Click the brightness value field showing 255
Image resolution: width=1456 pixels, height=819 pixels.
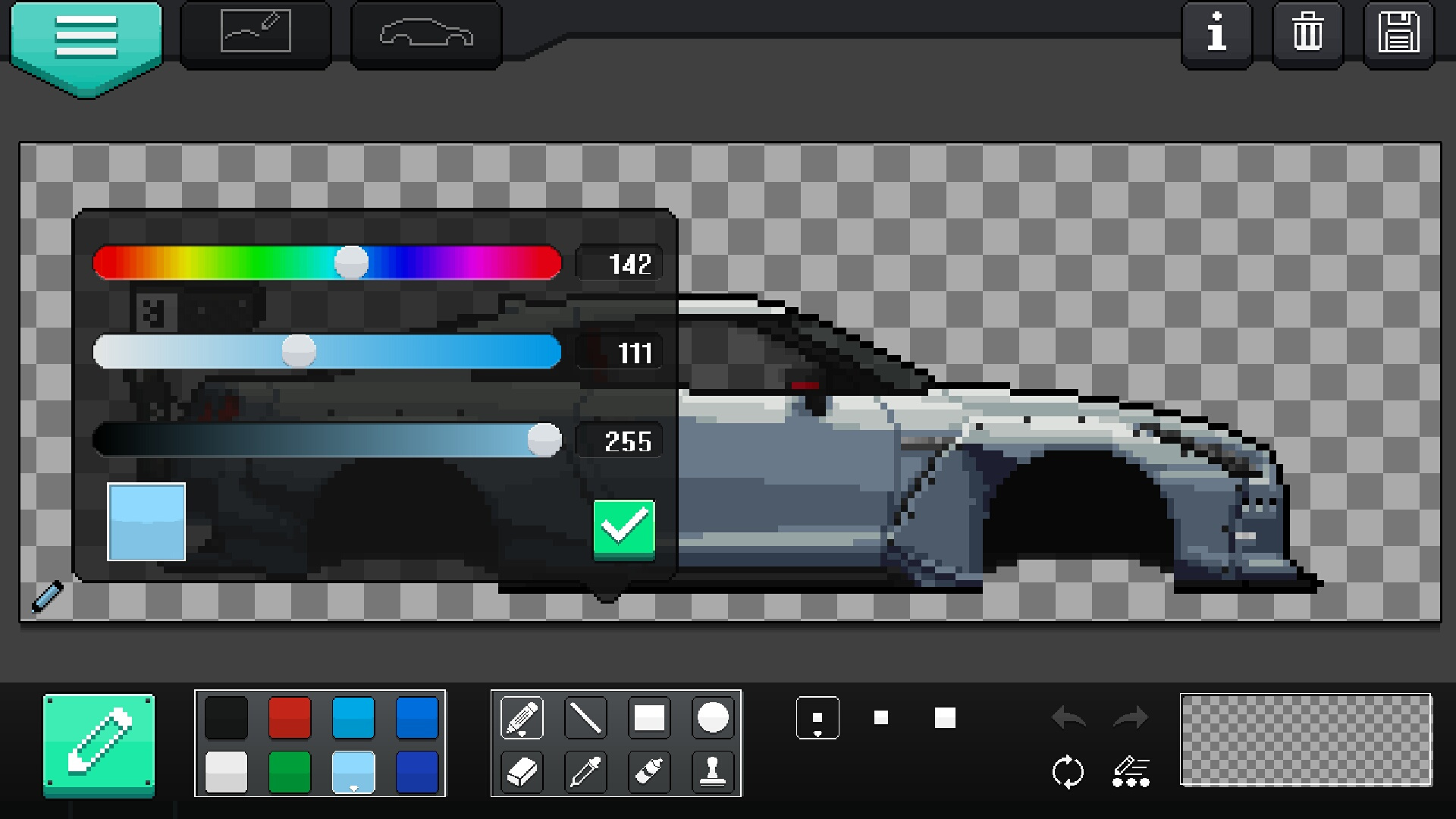pyautogui.click(x=619, y=441)
